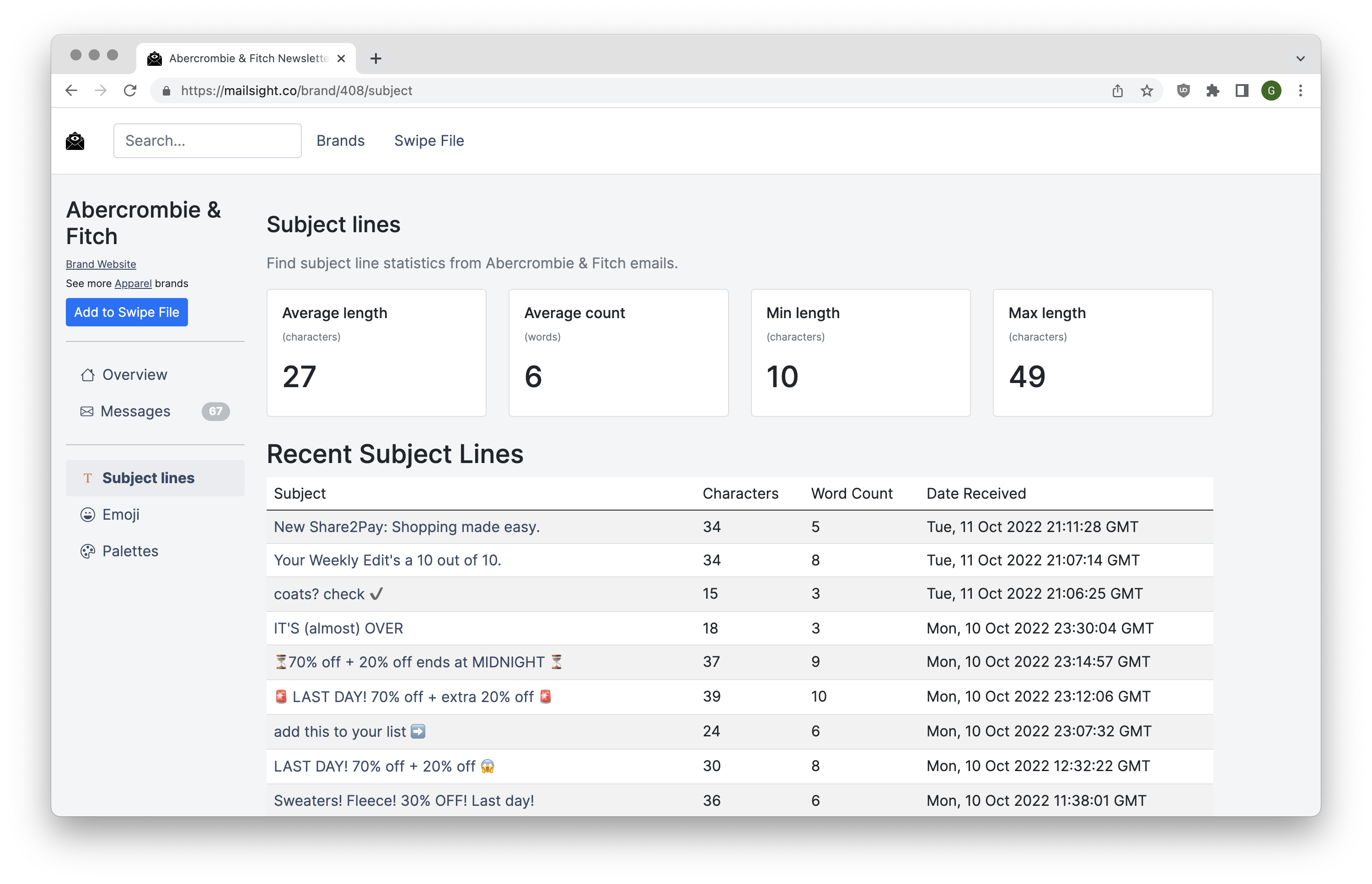The image size is (1372, 884).
Task: Open the shield extension icon
Action: click(x=1183, y=91)
